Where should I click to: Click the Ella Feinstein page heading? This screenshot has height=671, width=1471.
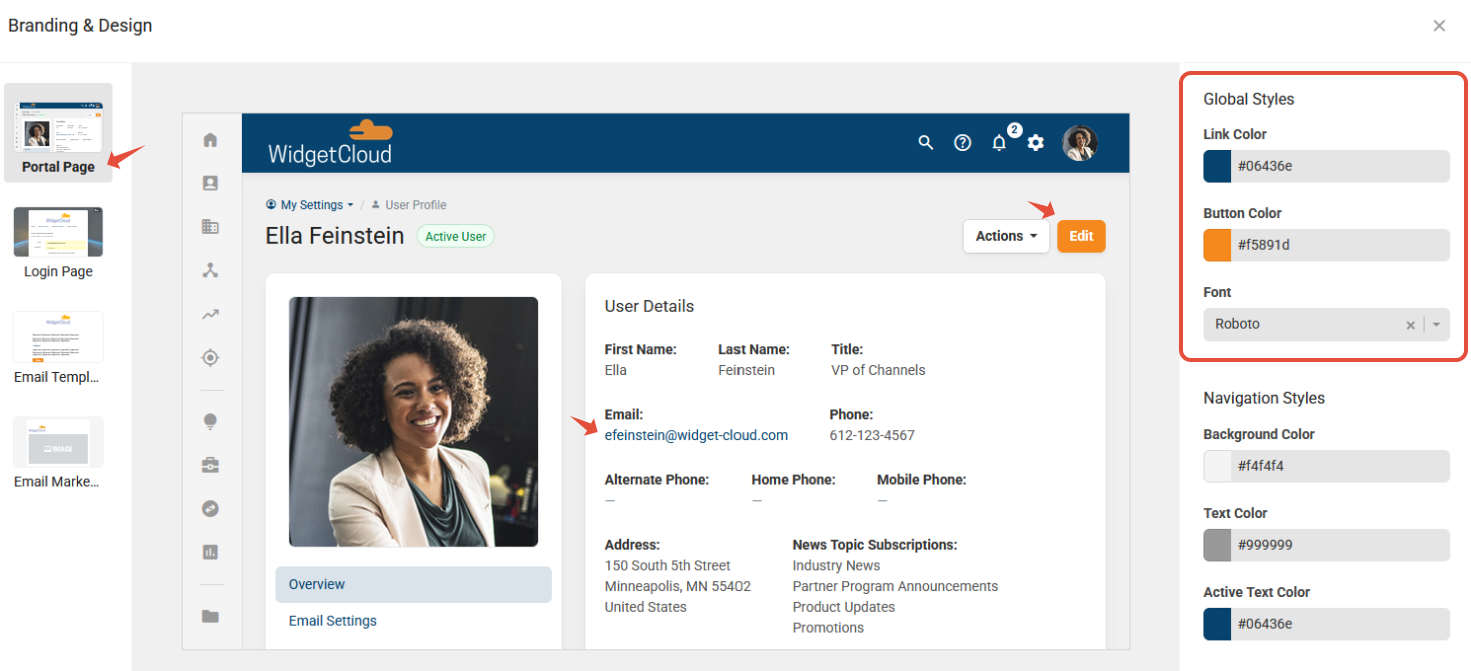click(x=335, y=236)
